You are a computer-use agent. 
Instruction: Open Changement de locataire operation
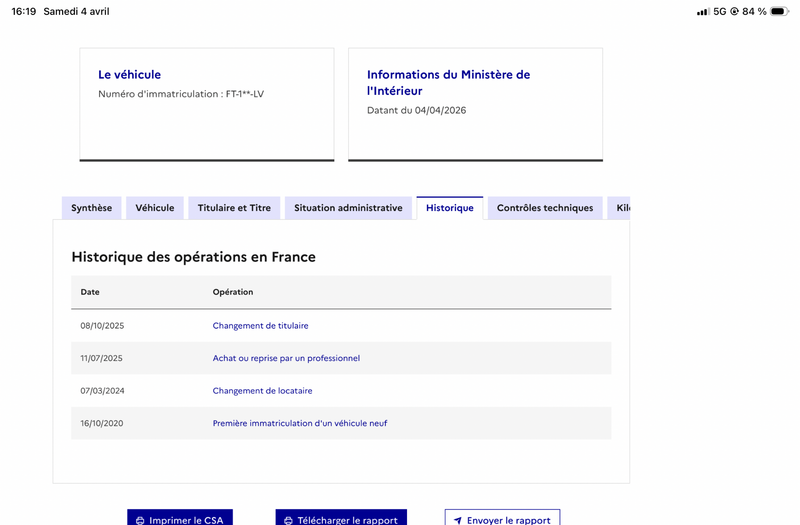[262, 391]
